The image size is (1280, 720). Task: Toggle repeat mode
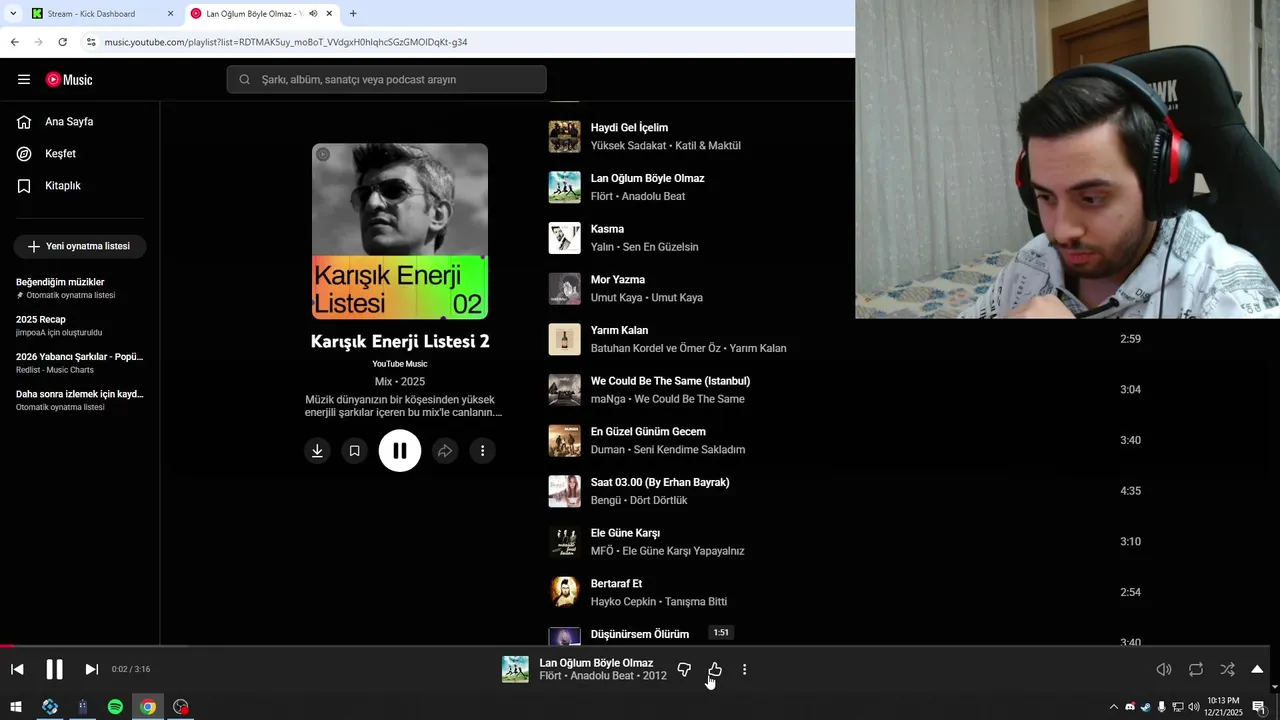click(1196, 670)
